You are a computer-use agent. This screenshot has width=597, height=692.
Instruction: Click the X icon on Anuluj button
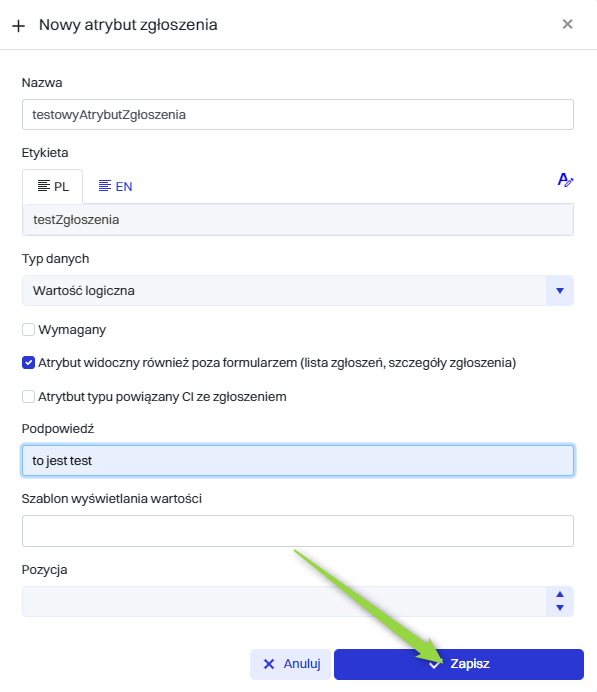click(269, 664)
